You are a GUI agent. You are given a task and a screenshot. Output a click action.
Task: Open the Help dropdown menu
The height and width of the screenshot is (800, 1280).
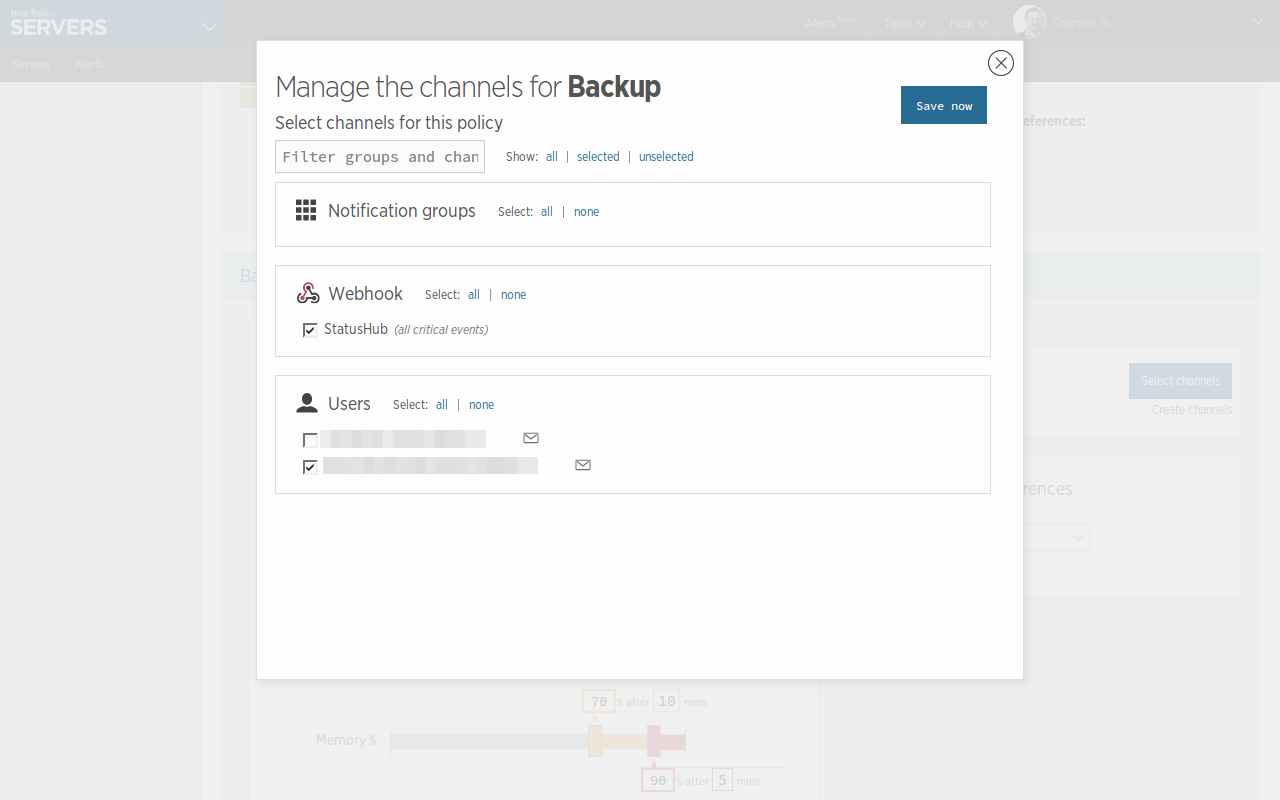pos(969,22)
